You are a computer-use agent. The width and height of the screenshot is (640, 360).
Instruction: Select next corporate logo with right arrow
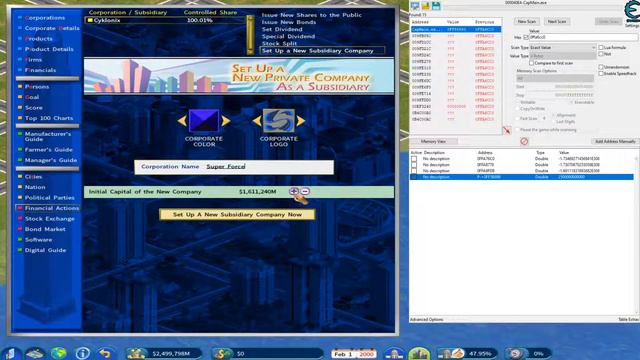(301, 120)
